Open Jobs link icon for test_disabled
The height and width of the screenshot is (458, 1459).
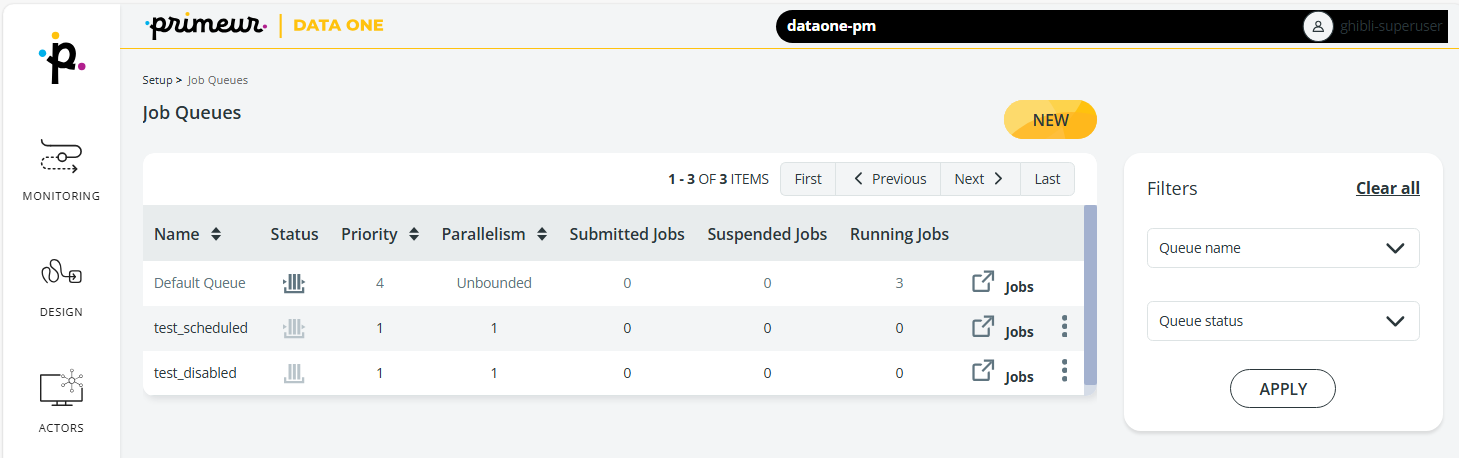coord(983,371)
